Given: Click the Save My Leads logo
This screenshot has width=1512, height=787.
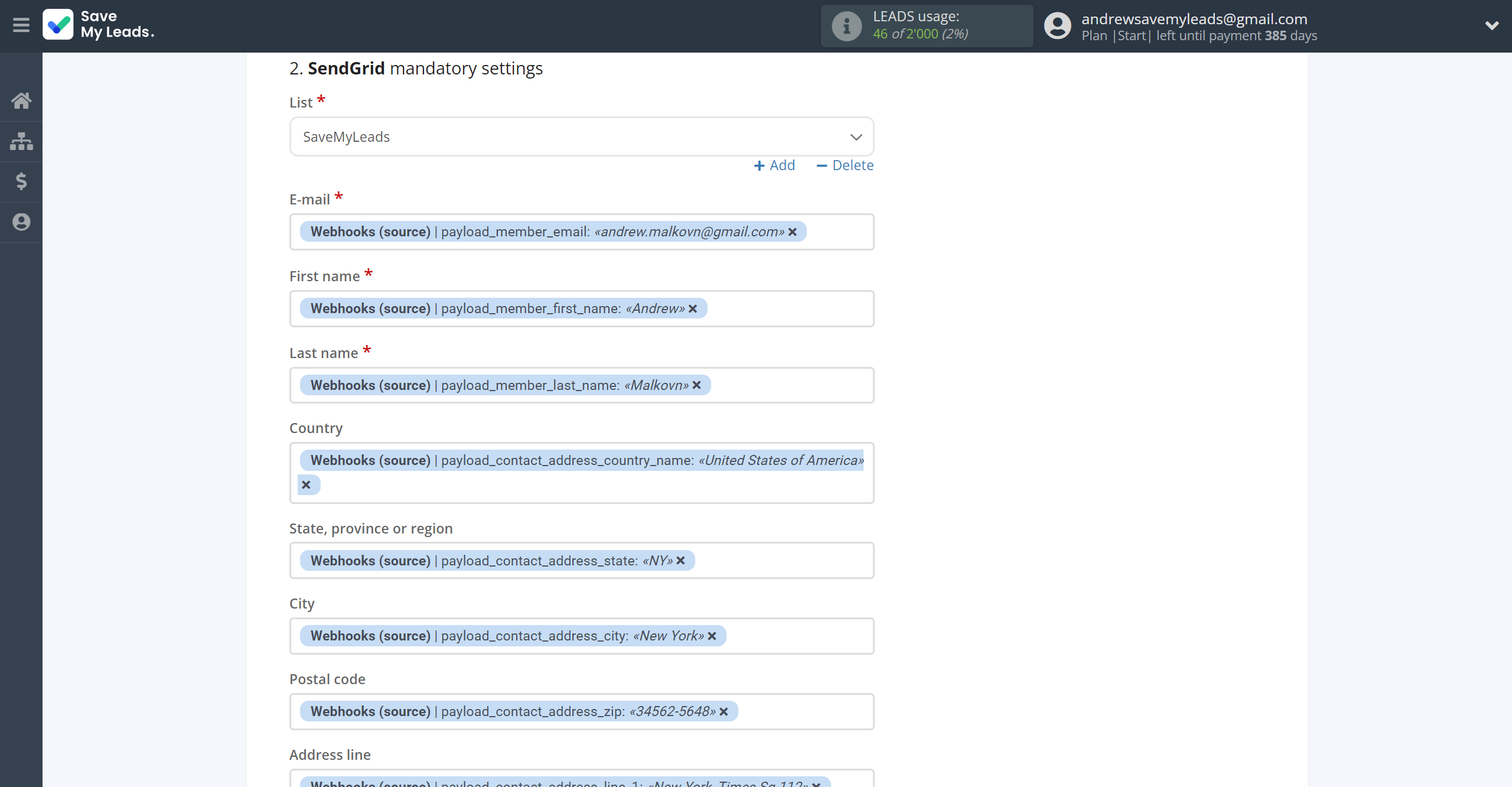Looking at the screenshot, I should (99, 25).
